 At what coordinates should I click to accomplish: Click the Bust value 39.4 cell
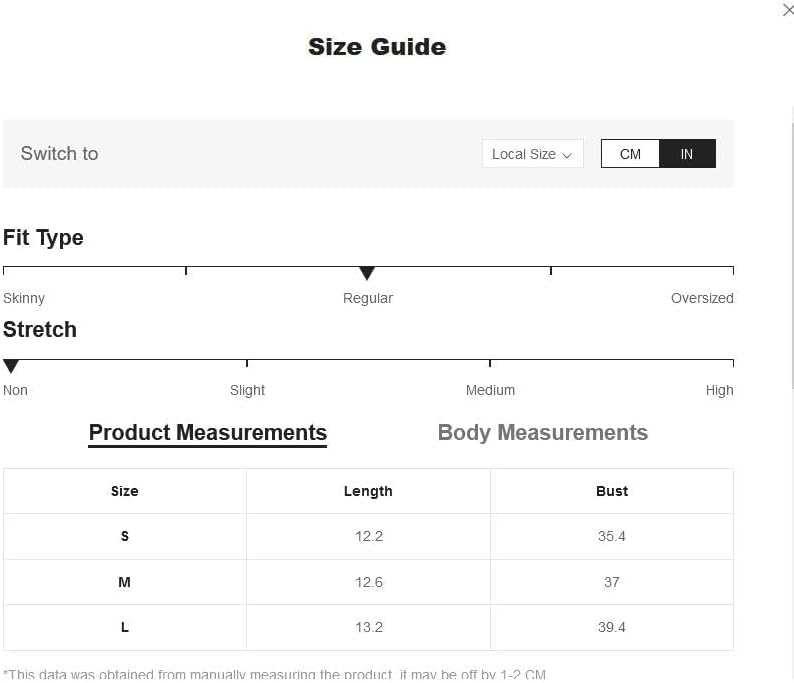click(x=612, y=627)
